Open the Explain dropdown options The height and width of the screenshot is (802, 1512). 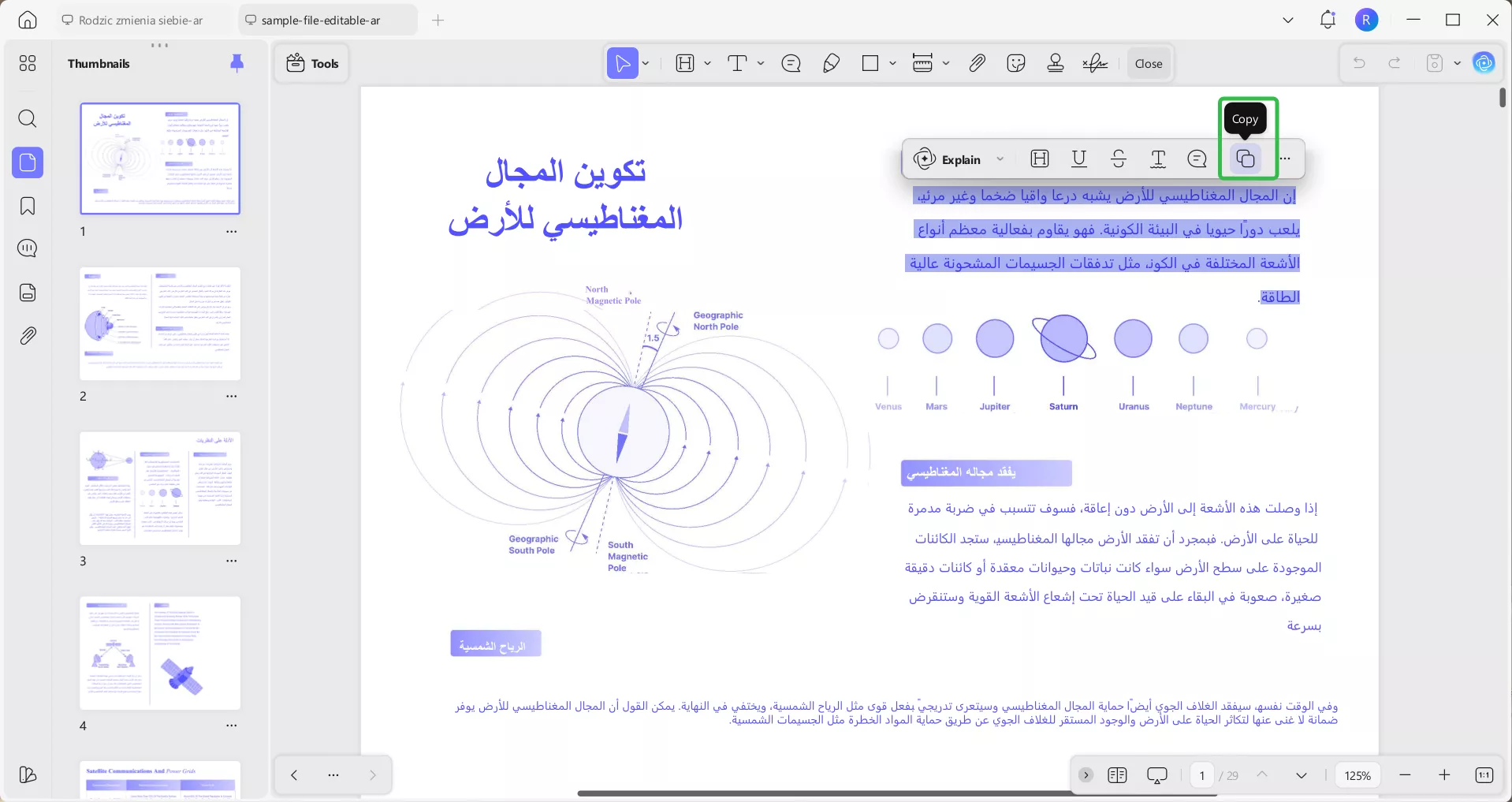tap(1000, 159)
